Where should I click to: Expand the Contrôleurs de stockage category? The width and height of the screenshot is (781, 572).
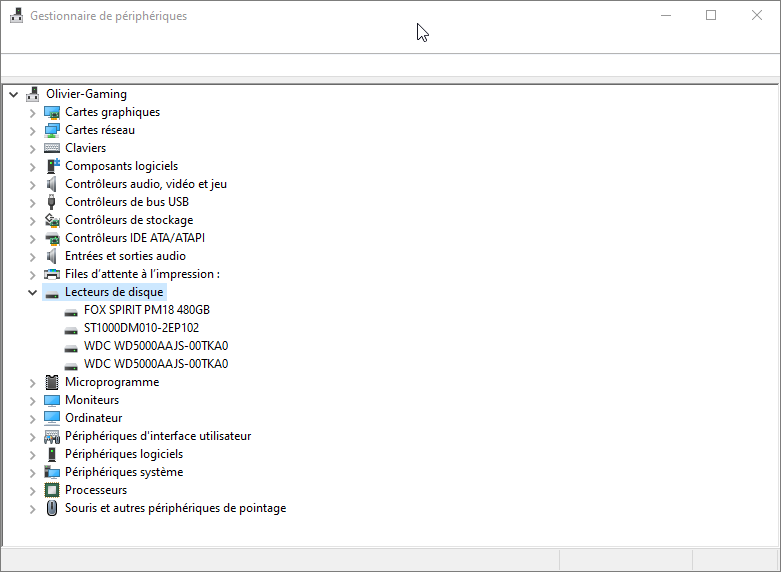point(32,220)
